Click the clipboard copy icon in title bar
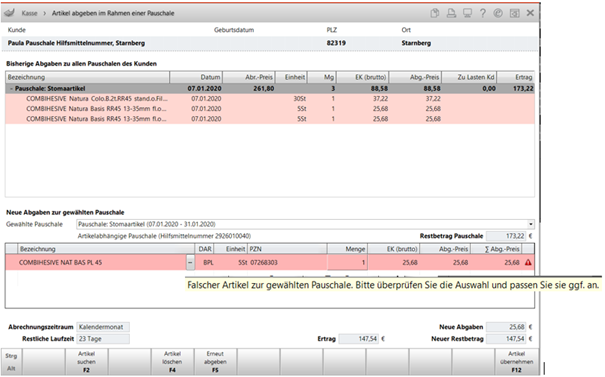 pos(435,13)
